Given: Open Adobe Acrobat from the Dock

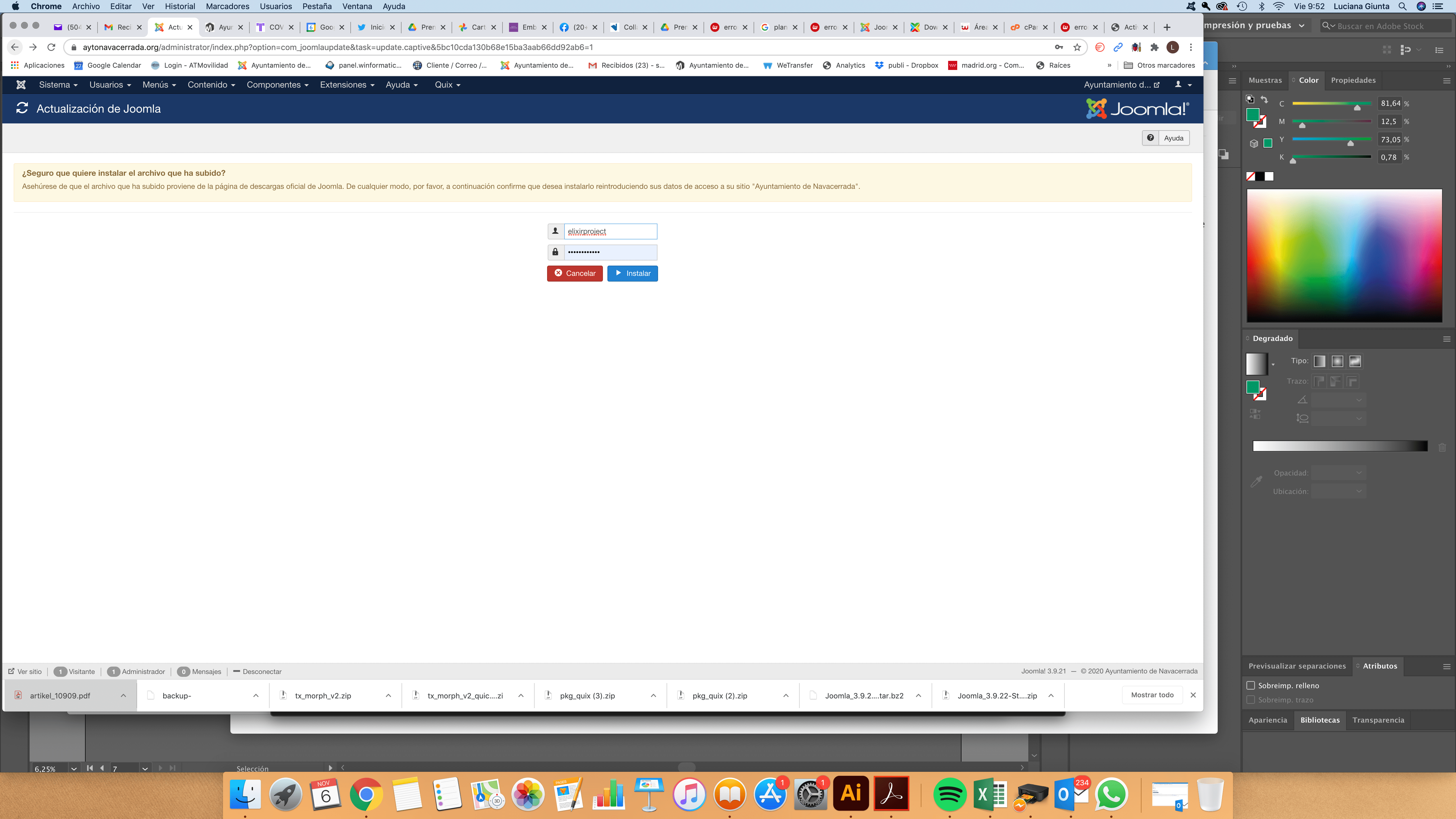Looking at the screenshot, I should click(891, 794).
